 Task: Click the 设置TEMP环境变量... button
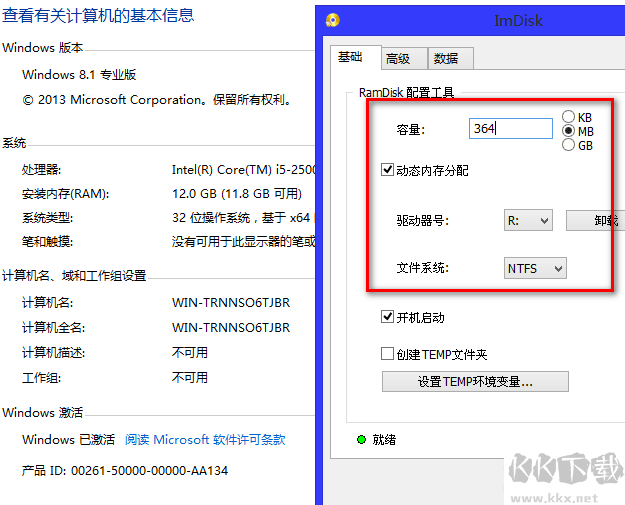pos(475,381)
